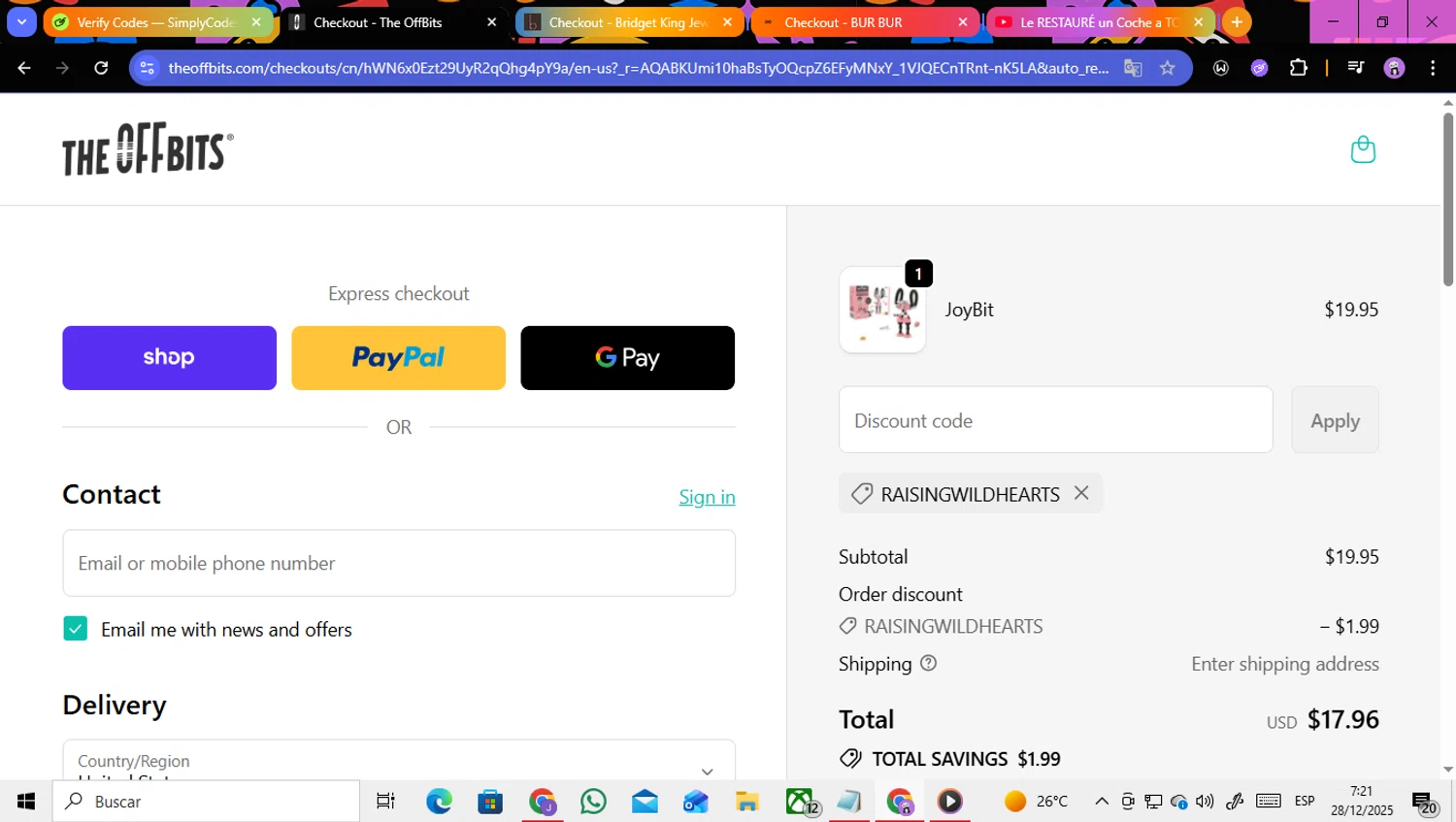Open the Windows Start menu
1456x822 pixels.
point(26,801)
